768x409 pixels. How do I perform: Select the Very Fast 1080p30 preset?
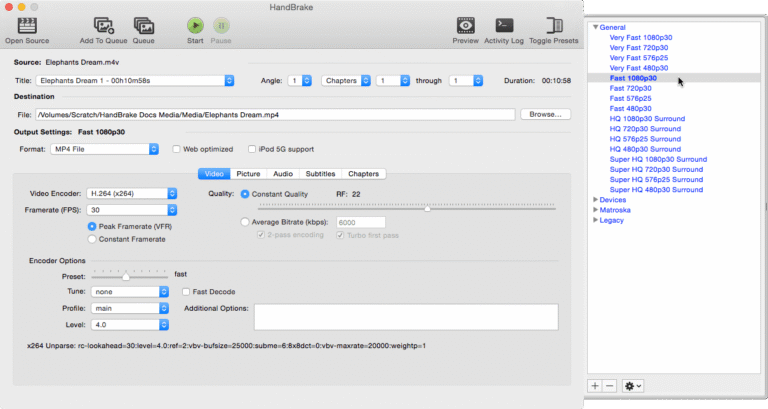641,37
